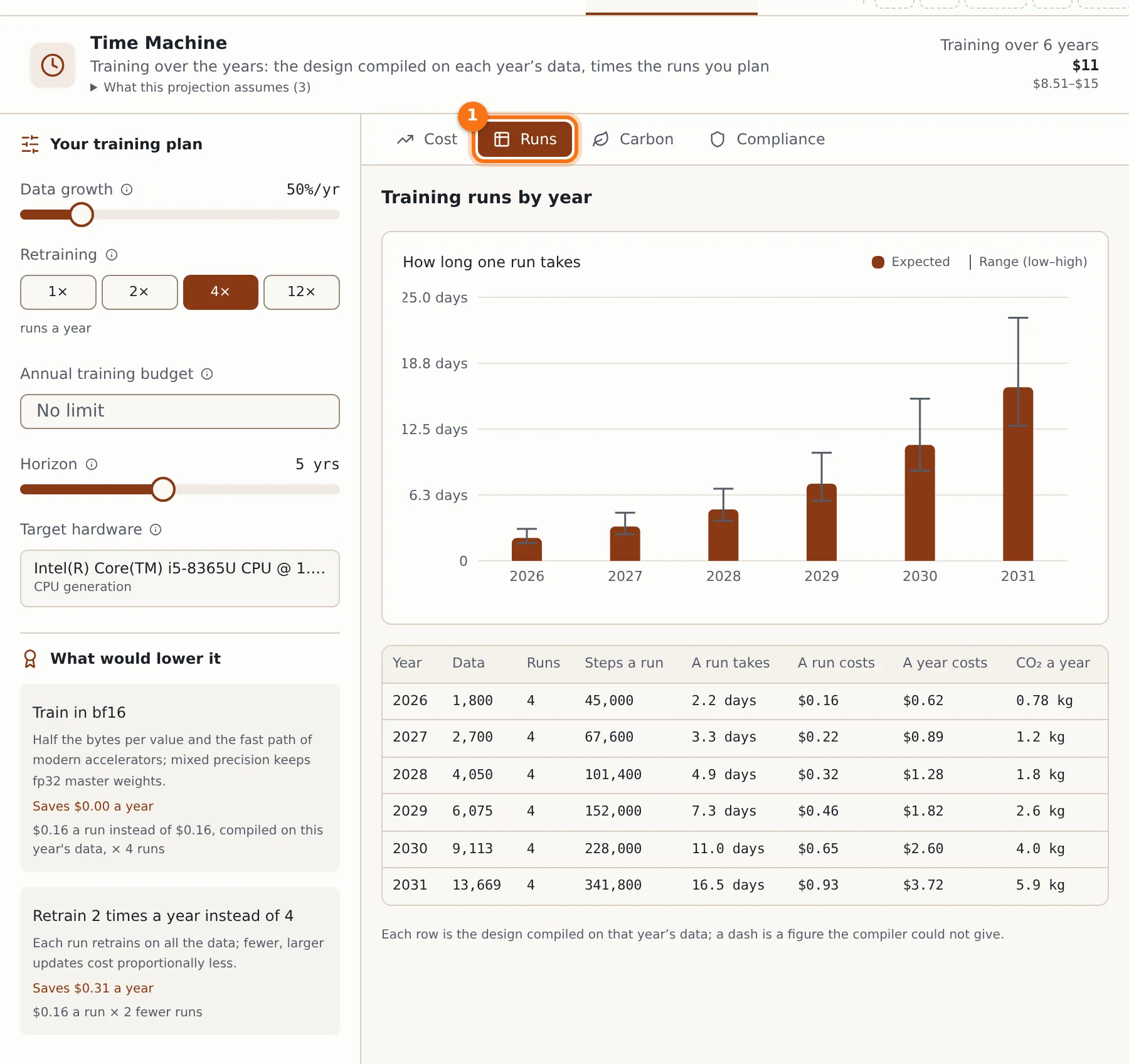Screen dimensions: 1129x1064
Task: Click the Annual training budget No limit field
Action: pyautogui.click(x=180, y=412)
